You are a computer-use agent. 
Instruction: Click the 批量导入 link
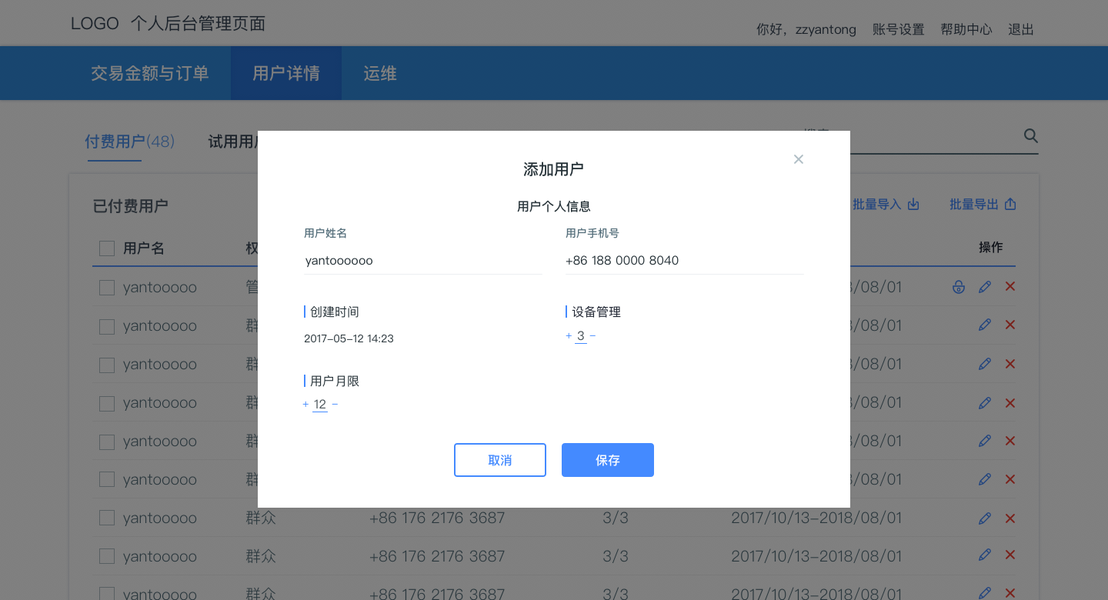(x=885, y=204)
